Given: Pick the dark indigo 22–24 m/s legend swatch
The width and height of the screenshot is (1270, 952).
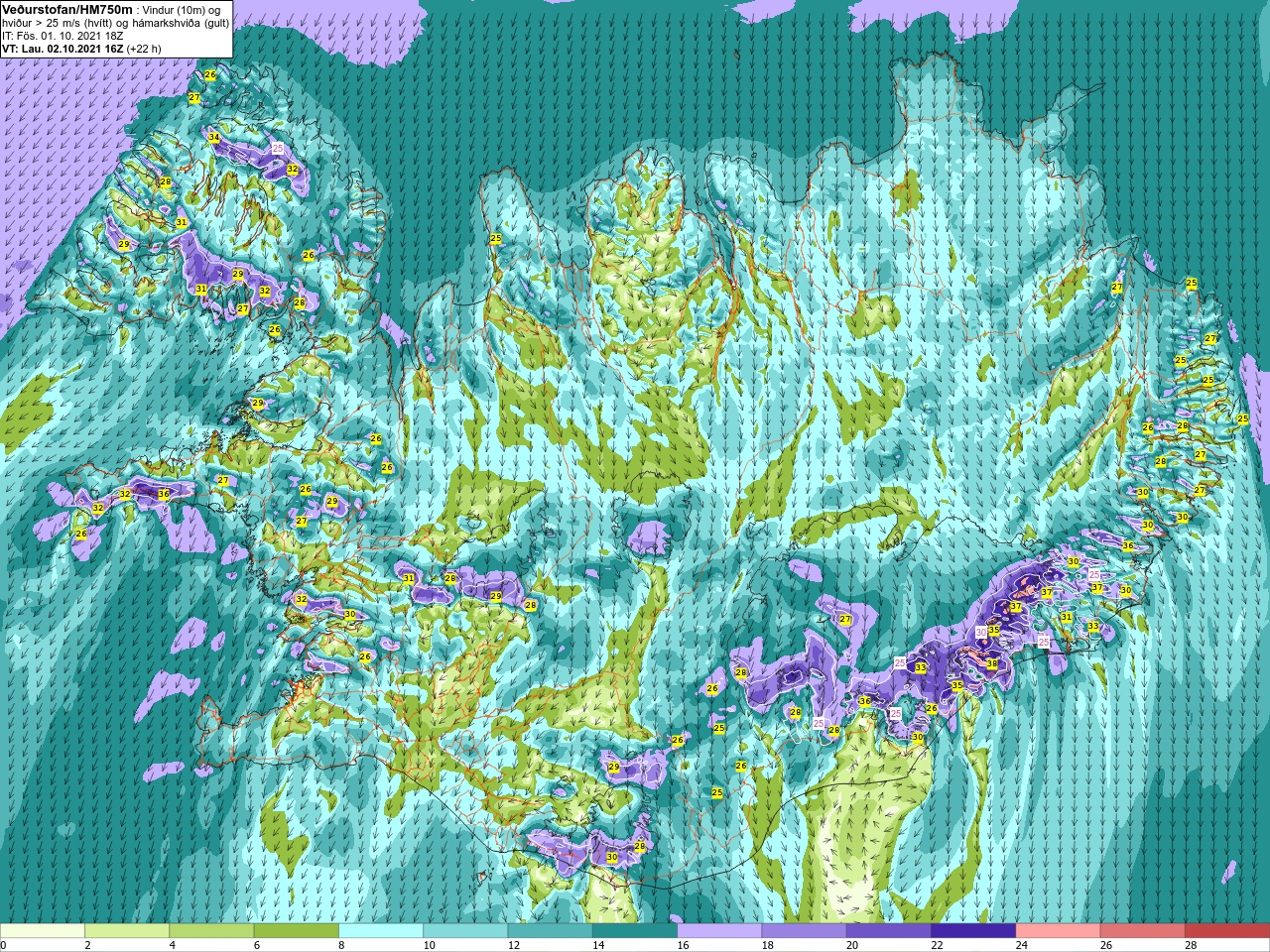Looking at the screenshot, I should (973, 931).
